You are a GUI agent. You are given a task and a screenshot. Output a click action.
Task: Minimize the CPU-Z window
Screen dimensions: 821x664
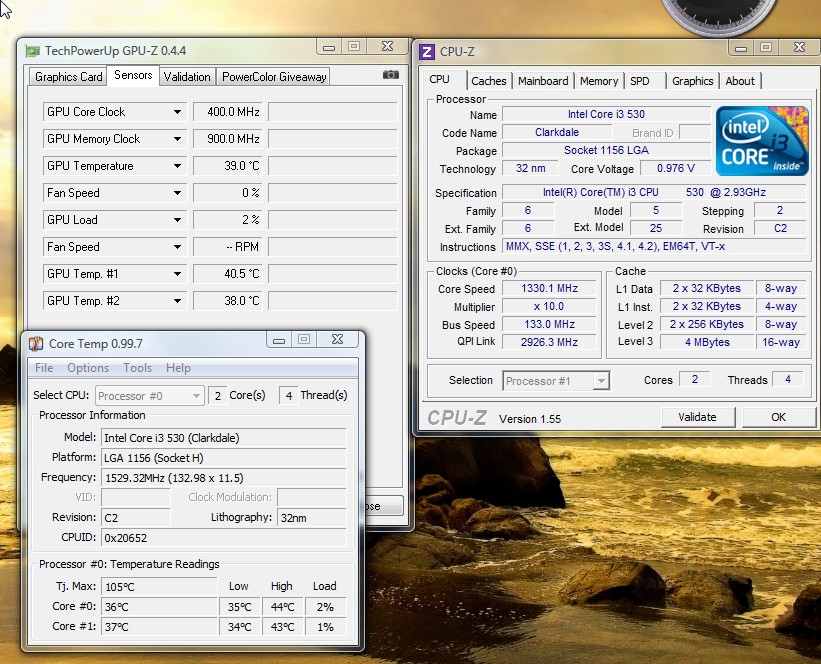741,48
